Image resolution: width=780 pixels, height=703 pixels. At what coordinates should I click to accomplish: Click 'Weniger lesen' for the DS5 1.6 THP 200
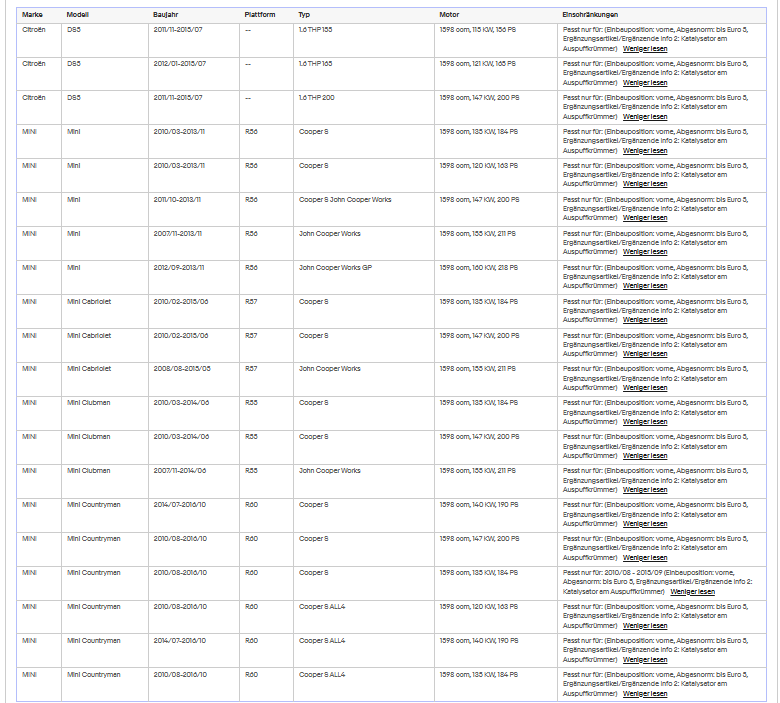click(645, 117)
